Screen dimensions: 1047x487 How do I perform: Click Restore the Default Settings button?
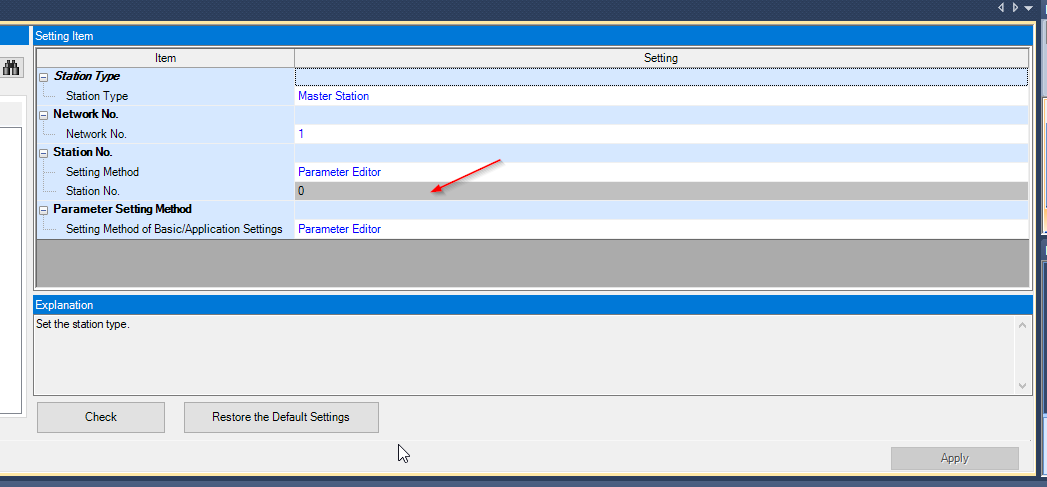click(281, 417)
